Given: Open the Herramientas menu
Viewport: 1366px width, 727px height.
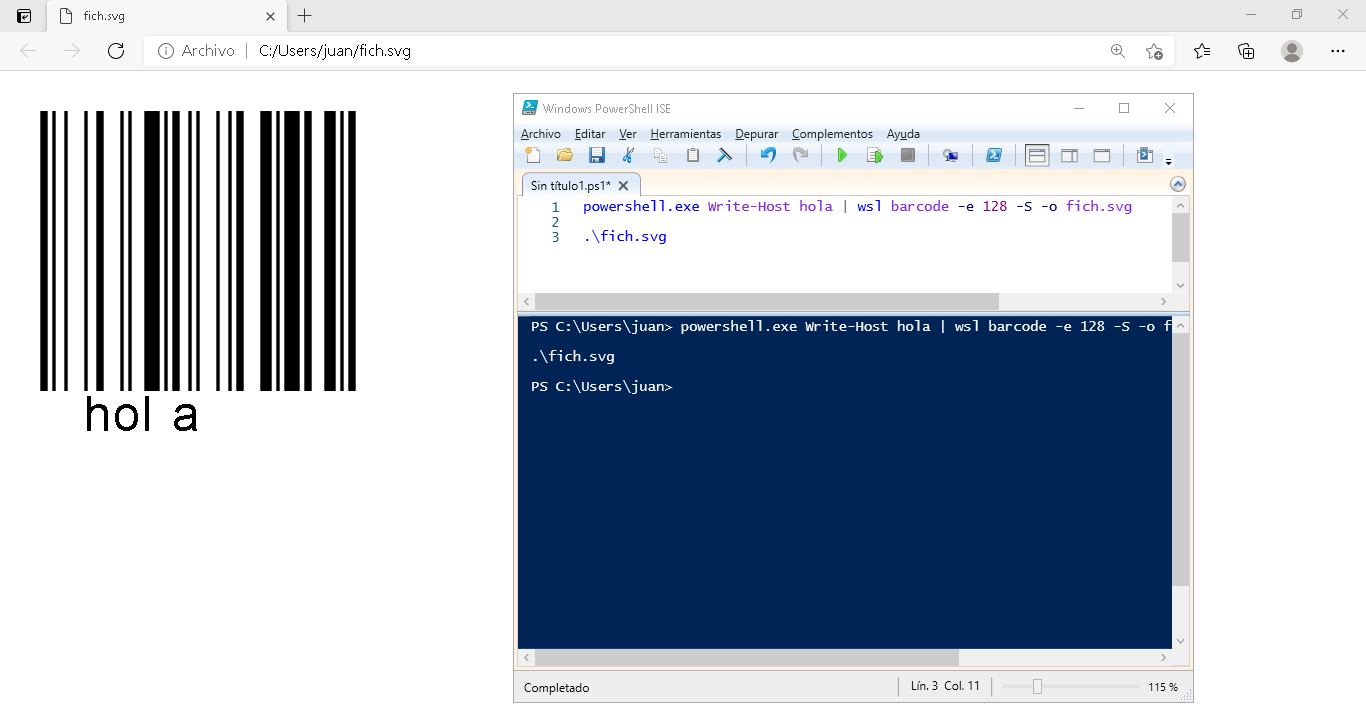Looking at the screenshot, I should pos(685,134).
